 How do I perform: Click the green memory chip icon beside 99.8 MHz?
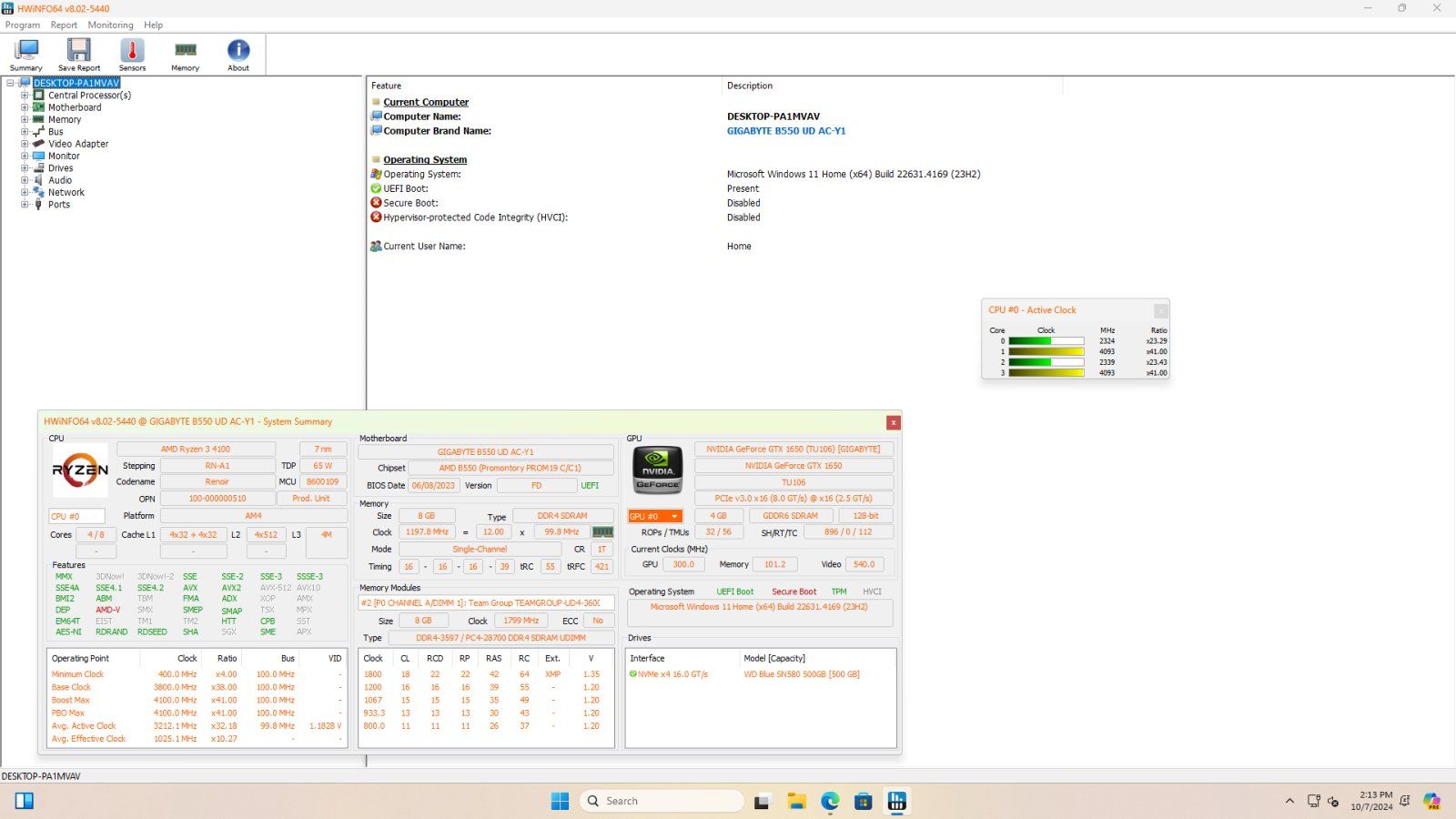[x=602, y=531]
